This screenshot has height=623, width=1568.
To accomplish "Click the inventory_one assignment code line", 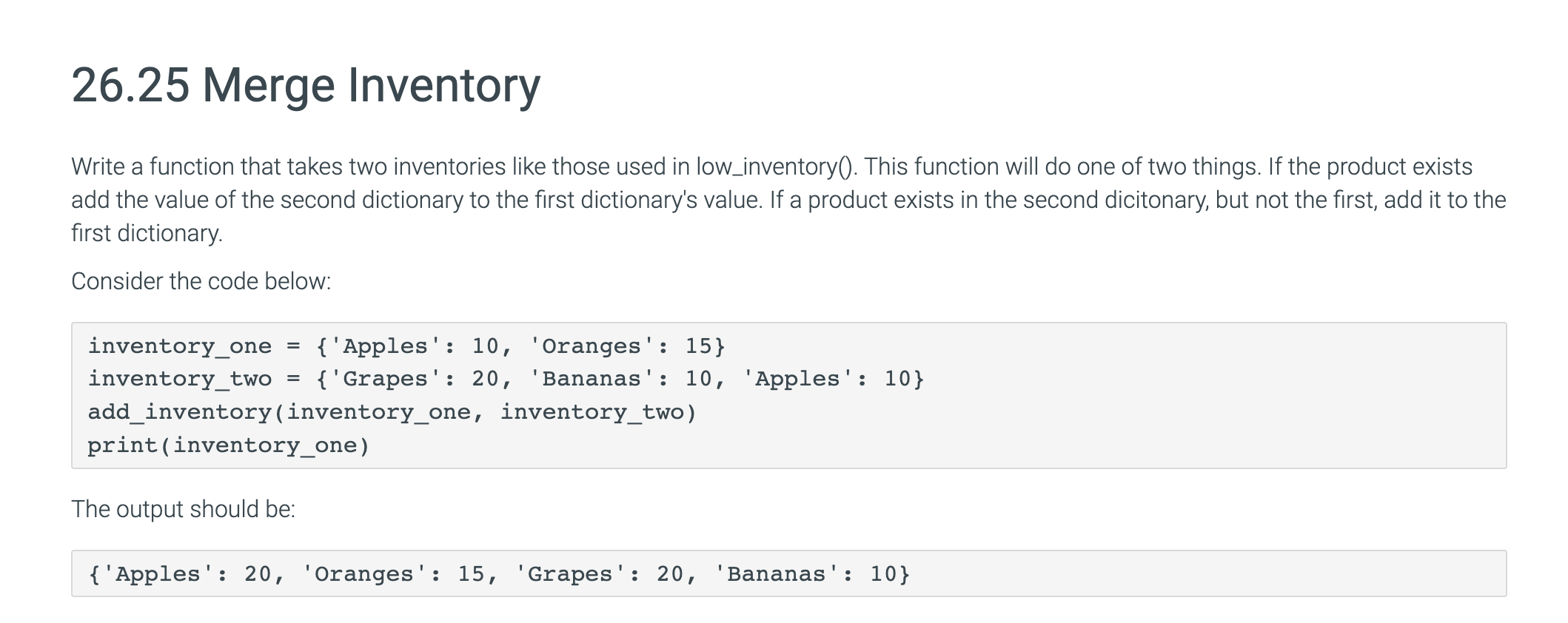I will (x=406, y=346).
